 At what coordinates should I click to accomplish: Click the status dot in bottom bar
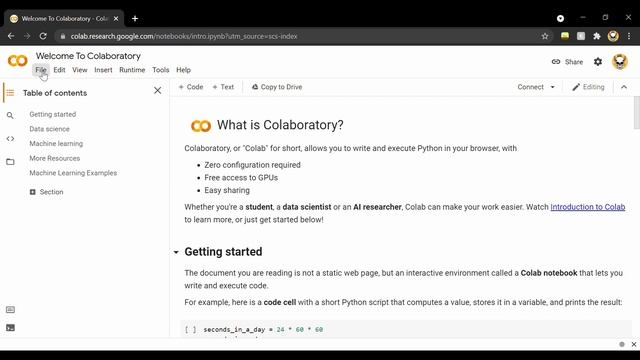(x=622, y=344)
